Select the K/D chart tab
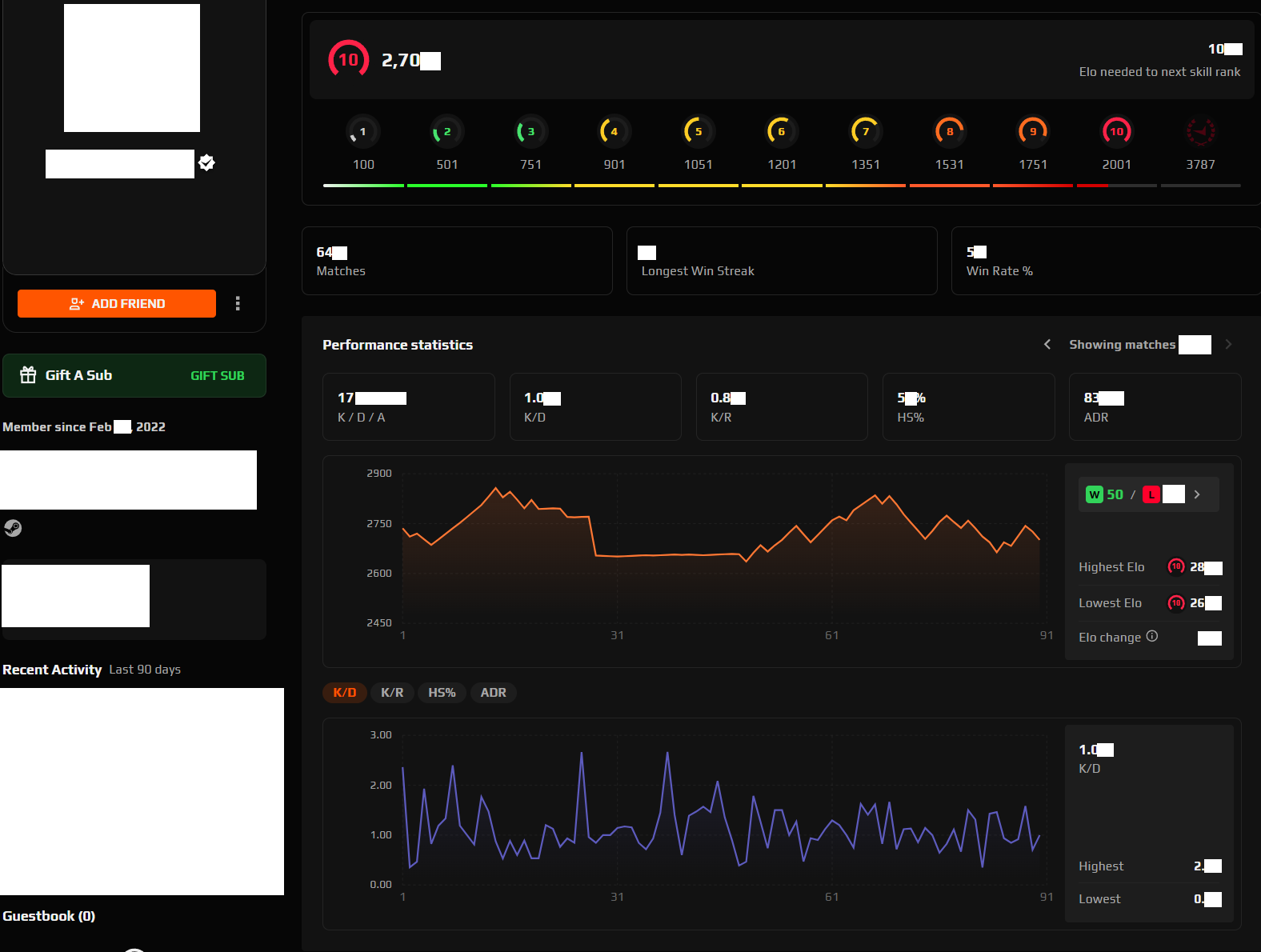The image size is (1261, 952). [x=344, y=693]
